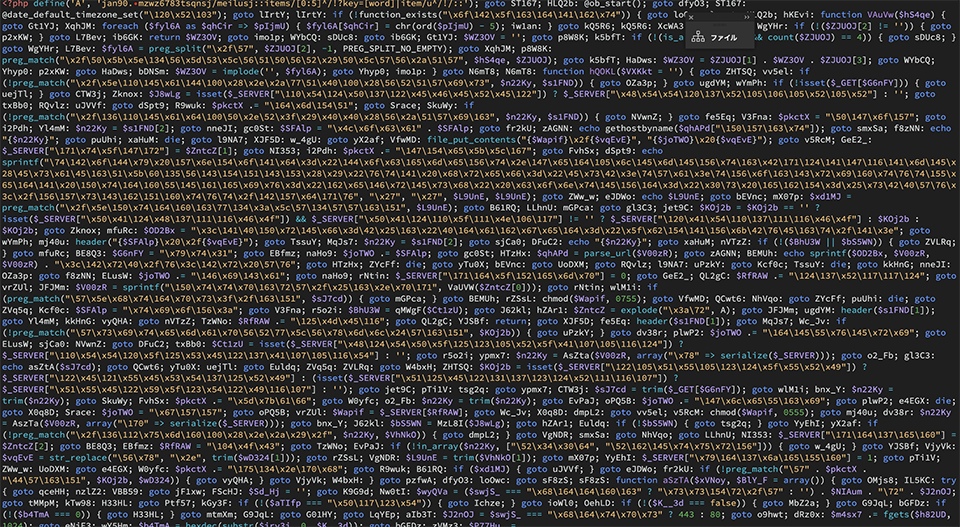Click the 'define' keyword in the code
This screenshot has width=960, height=527.
point(49,4)
